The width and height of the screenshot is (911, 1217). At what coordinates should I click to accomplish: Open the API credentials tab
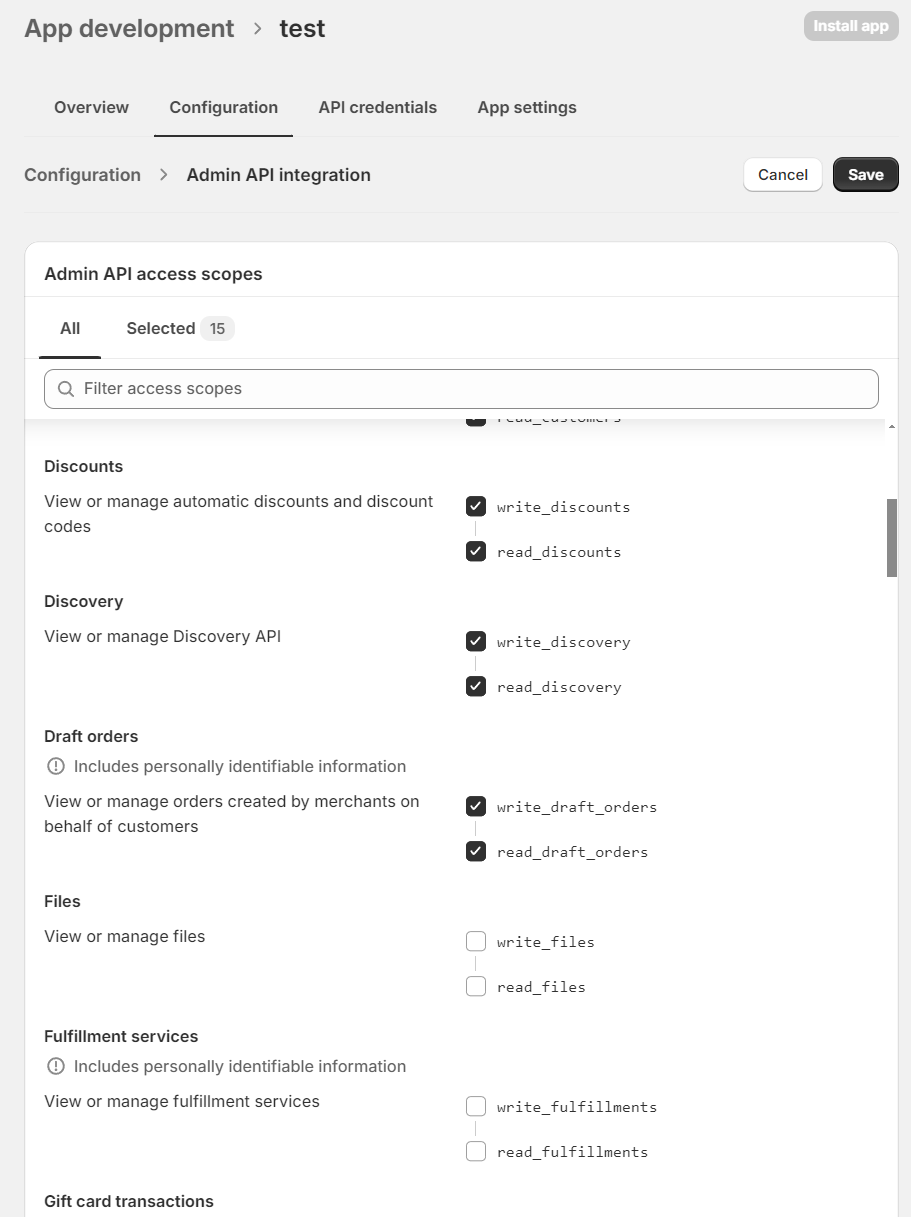click(377, 107)
